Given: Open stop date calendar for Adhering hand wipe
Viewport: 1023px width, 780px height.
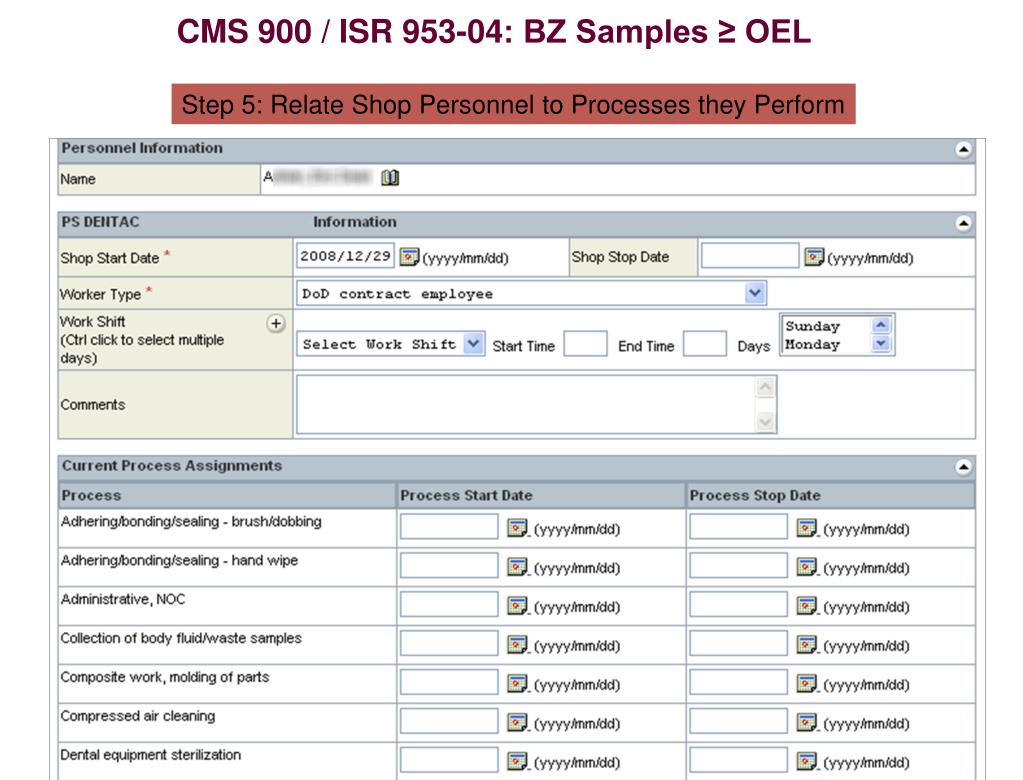Looking at the screenshot, I should coord(806,567).
